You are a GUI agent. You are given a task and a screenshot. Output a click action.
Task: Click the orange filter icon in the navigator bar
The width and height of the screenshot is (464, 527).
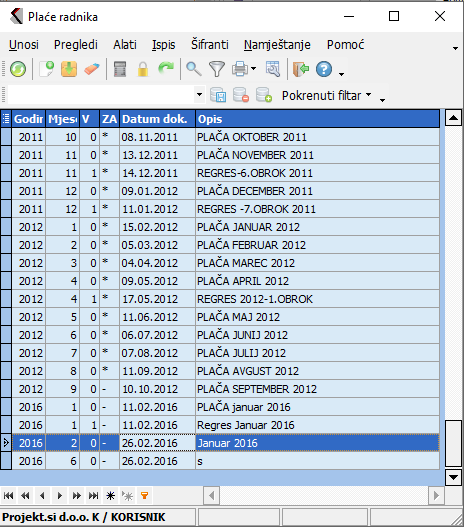(144, 495)
